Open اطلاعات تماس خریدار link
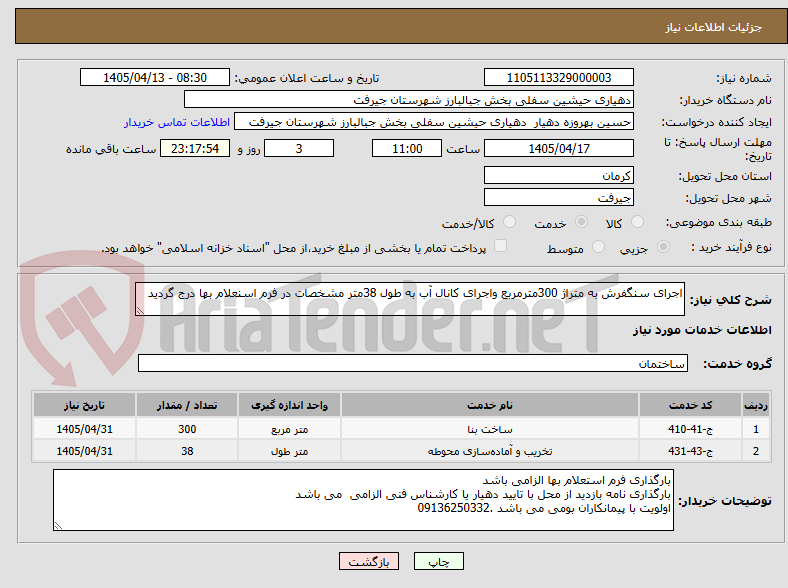The image size is (788, 588). pyautogui.click(x=177, y=122)
